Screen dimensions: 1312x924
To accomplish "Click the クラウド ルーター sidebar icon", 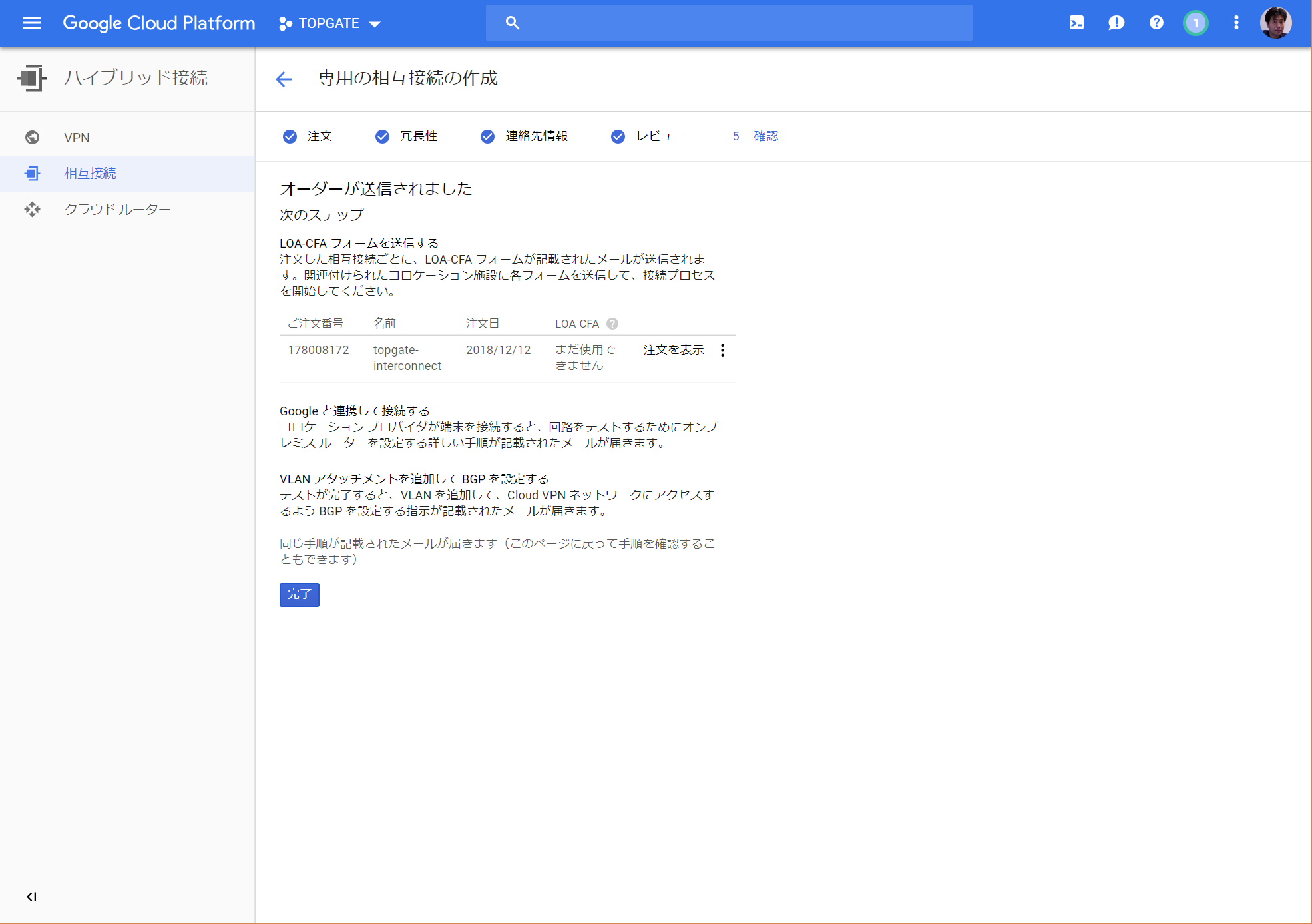I will pyautogui.click(x=32, y=210).
